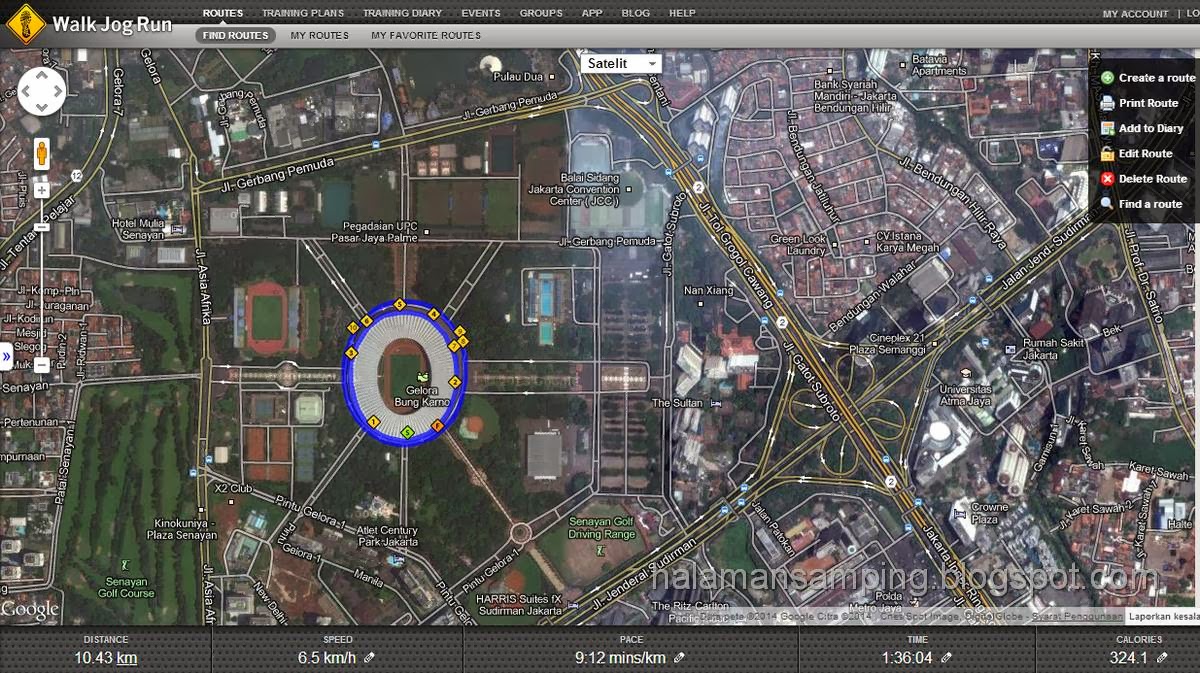Open the App menu item

tap(592, 13)
